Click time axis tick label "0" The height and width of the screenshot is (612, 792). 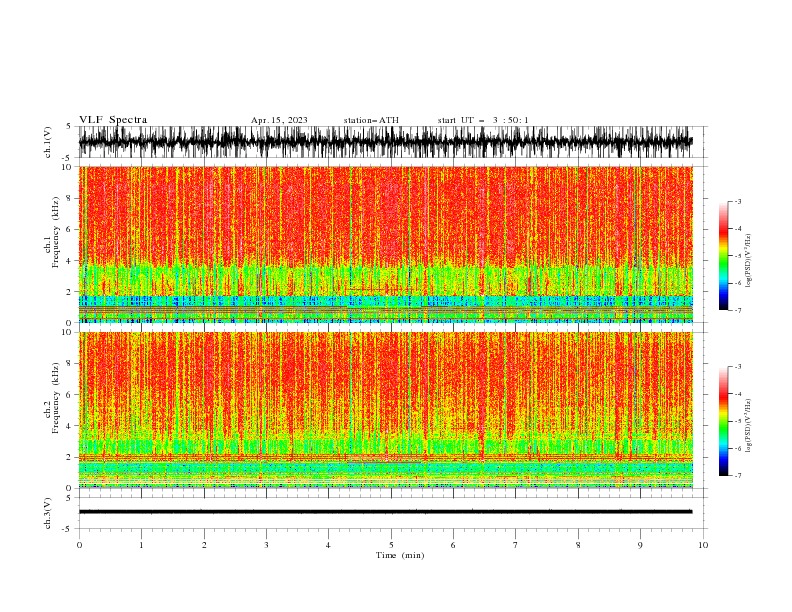79,545
